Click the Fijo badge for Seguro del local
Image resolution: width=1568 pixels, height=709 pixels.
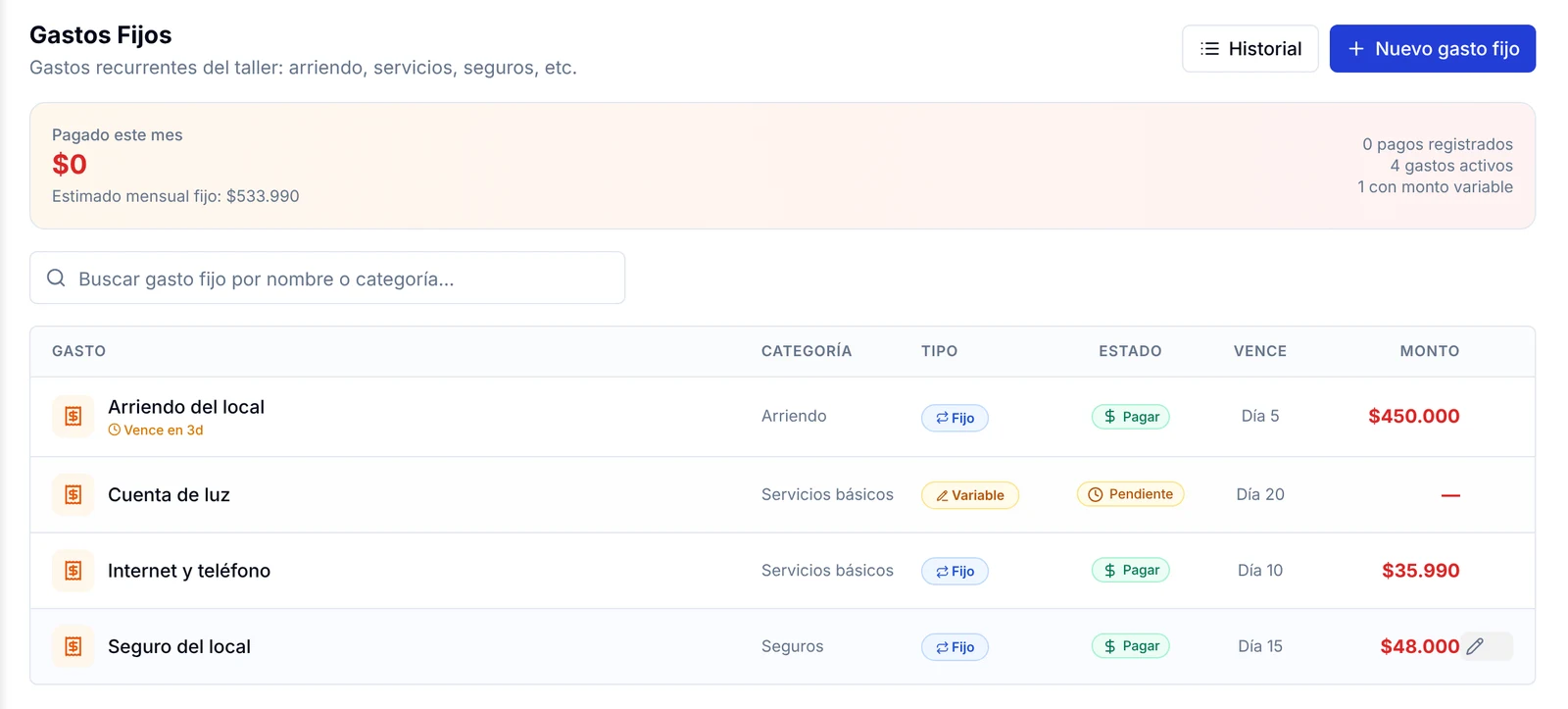(955, 647)
